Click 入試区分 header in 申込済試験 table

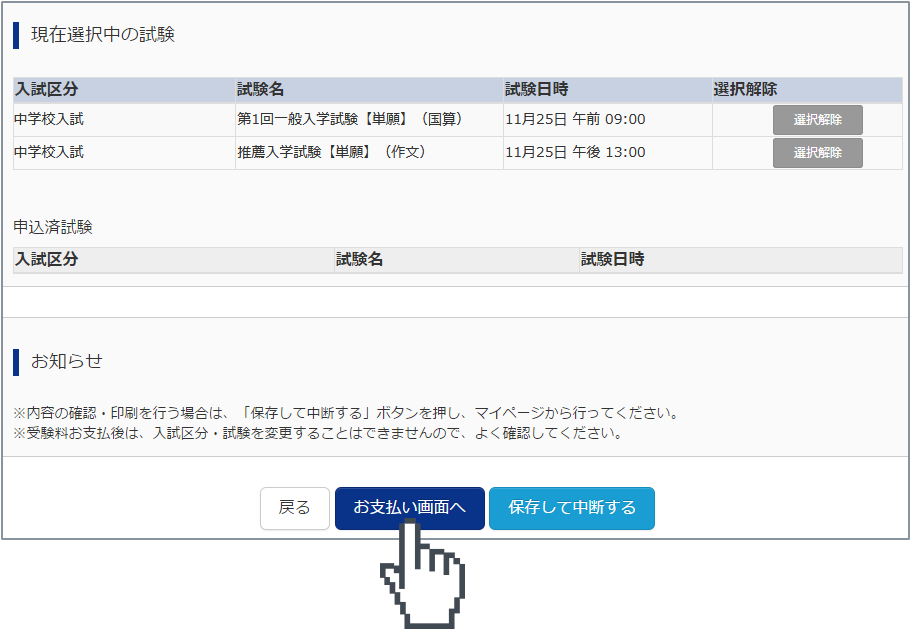point(46,259)
